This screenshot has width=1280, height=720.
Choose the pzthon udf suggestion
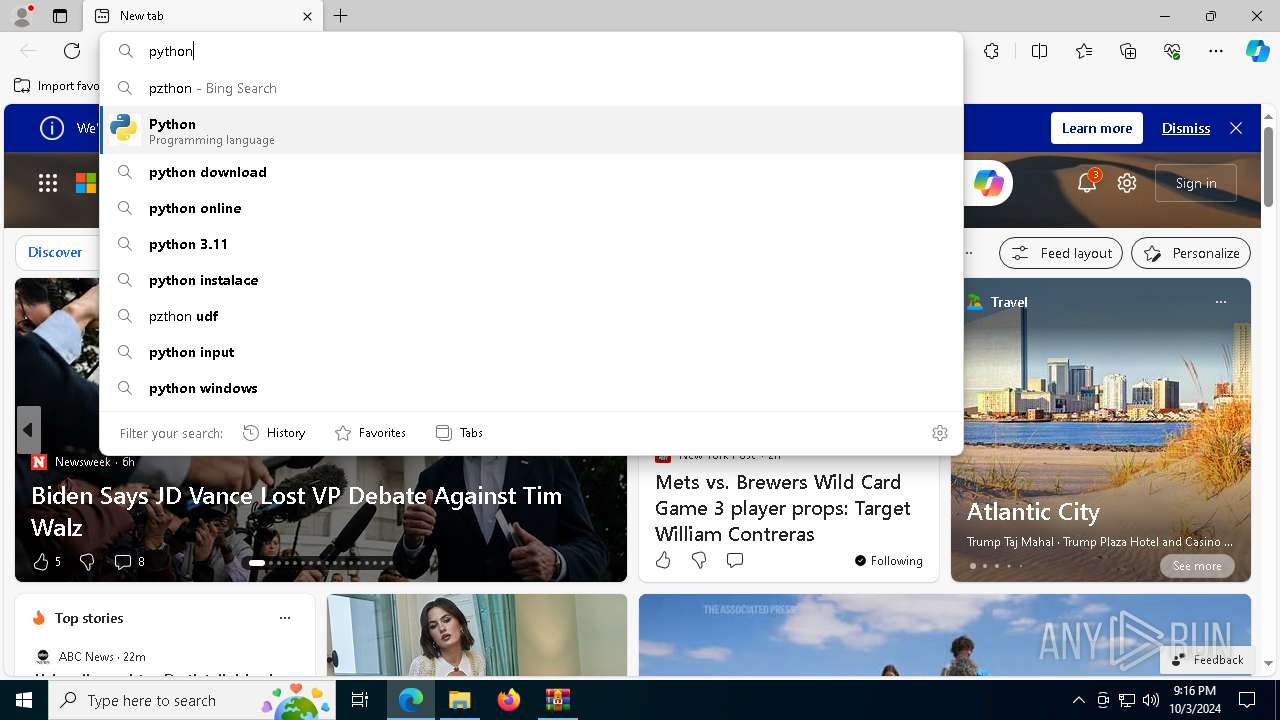click(531, 316)
